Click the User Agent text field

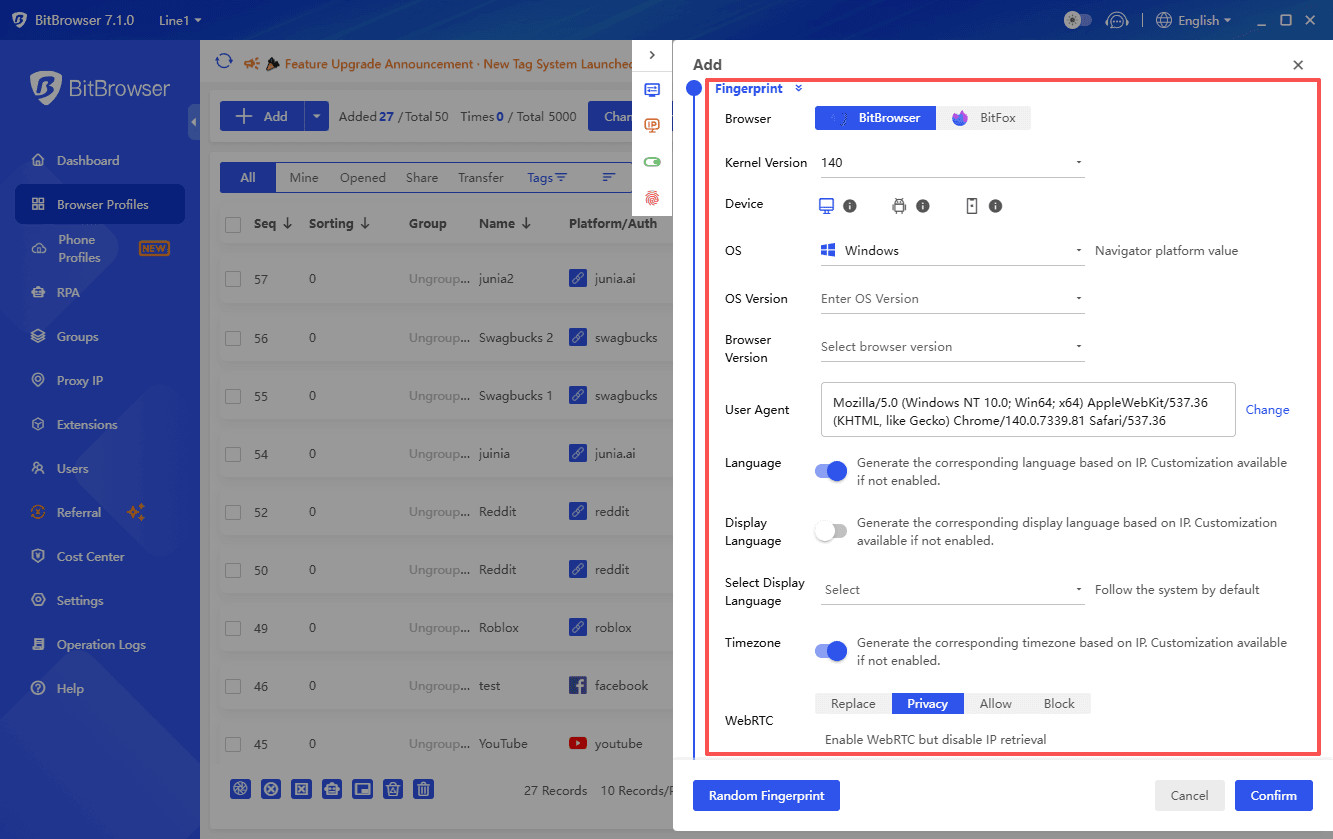(x=1028, y=410)
